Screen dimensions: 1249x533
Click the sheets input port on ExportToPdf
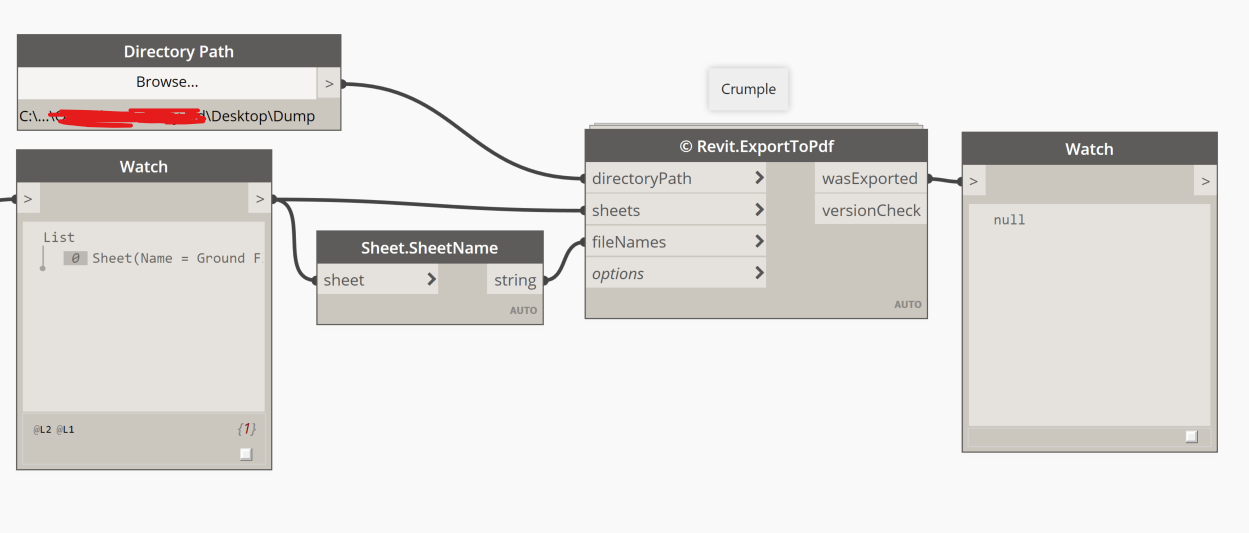click(x=676, y=210)
